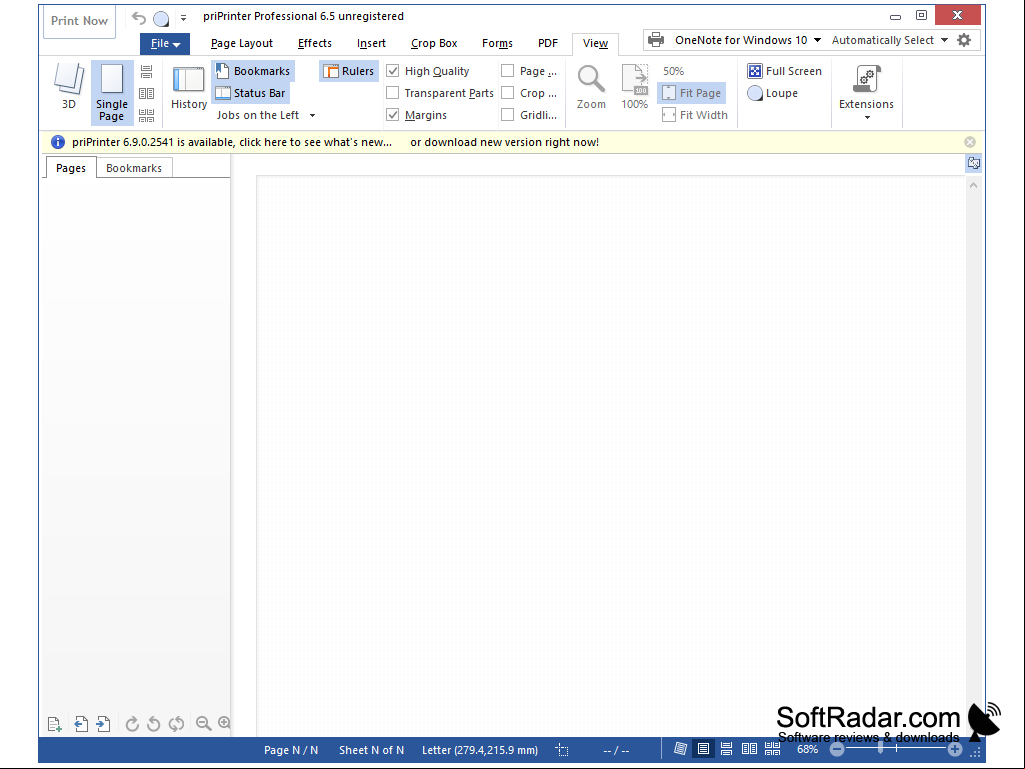Undo the last action in quick access
This screenshot has width=1025, height=769.
click(139, 18)
